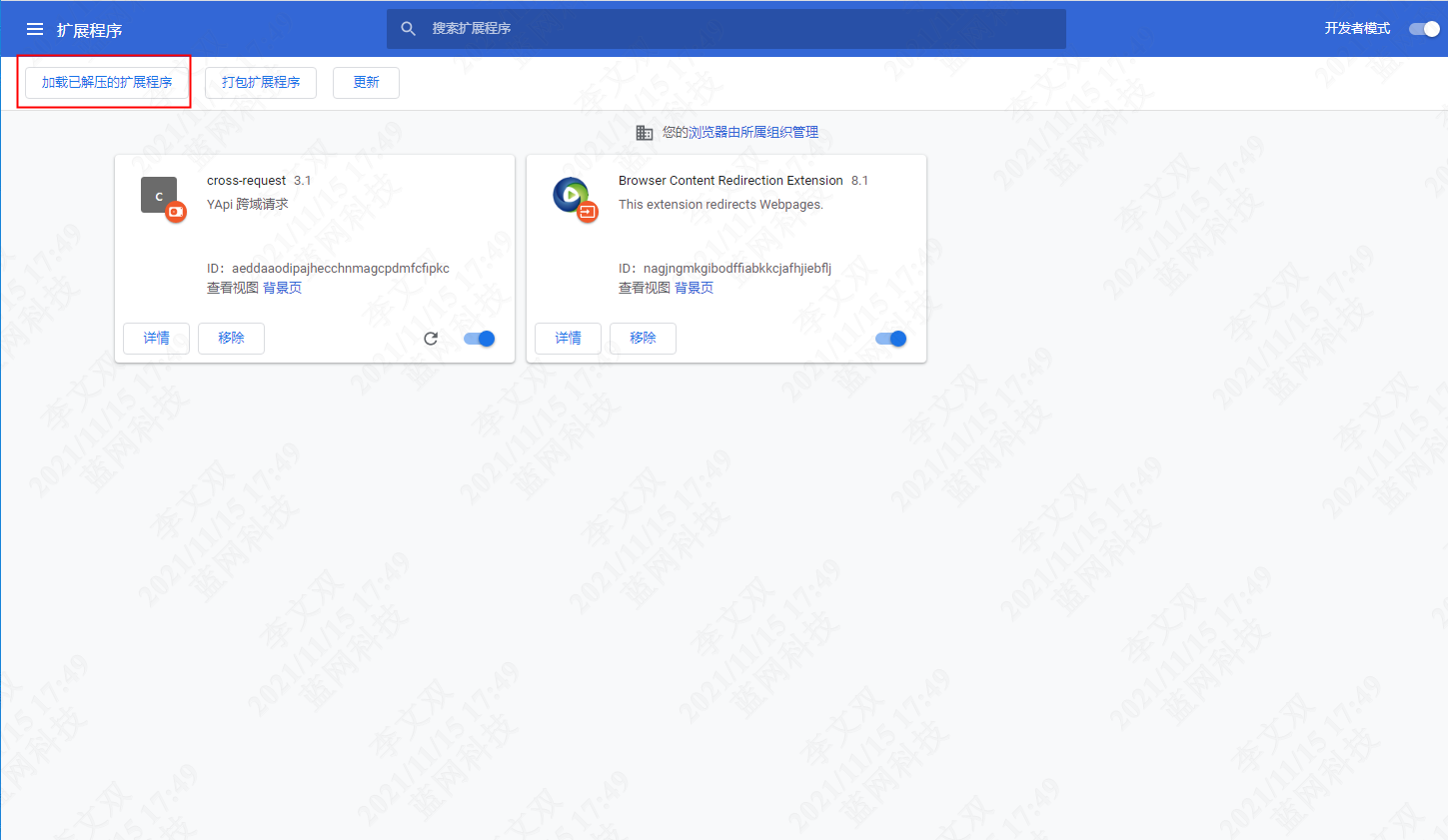Click the badge on Browser Content Redirection icon
This screenshot has height=840, width=1448.
pos(588,212)
